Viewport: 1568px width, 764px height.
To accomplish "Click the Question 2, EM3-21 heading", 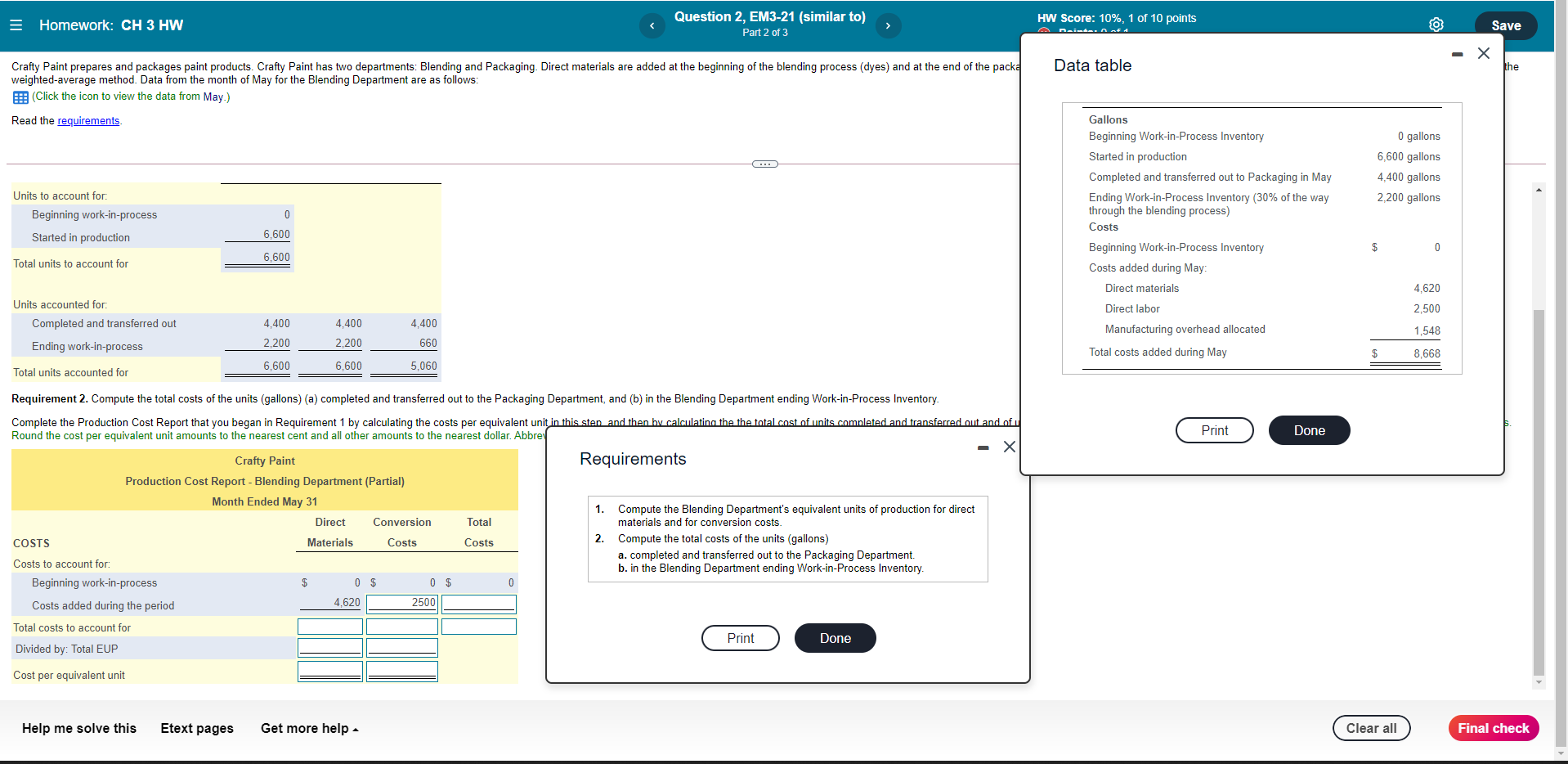I will click(x=769, y=16).
